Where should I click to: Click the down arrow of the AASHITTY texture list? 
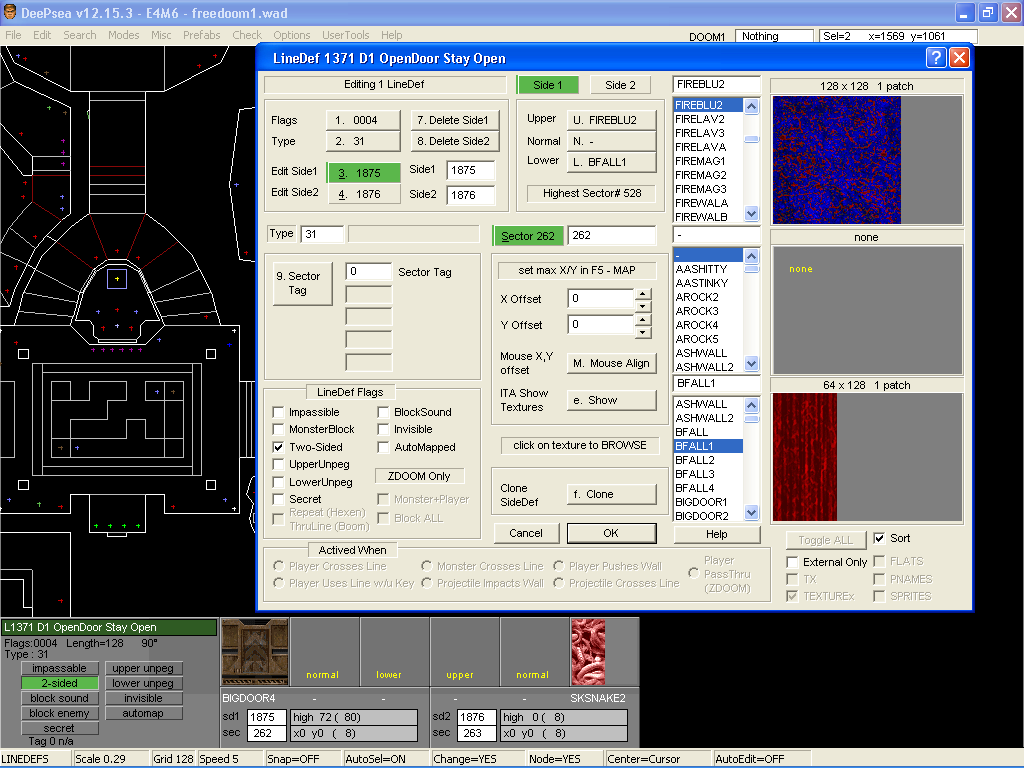[752, 364]
